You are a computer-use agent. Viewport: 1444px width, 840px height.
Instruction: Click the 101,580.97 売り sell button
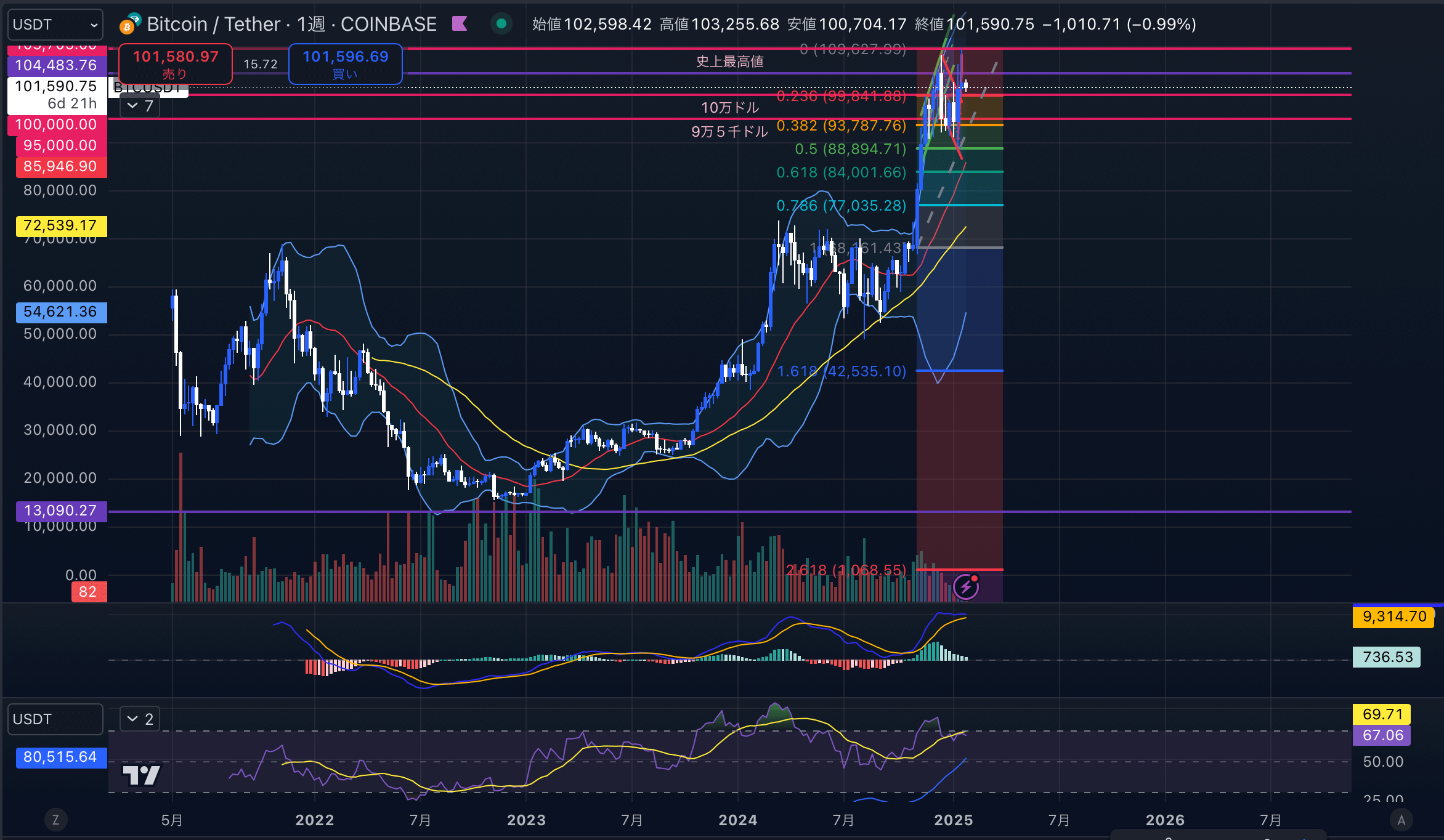(176, 64)
